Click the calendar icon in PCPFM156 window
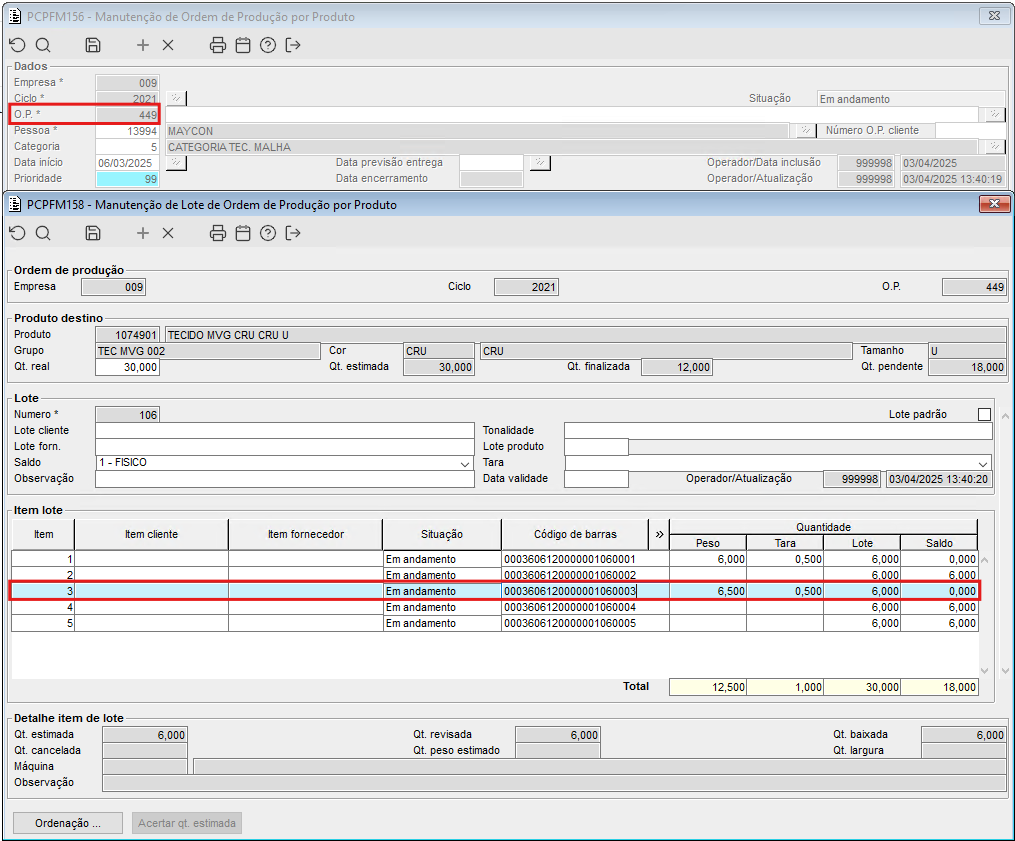The image size is (1015, 841). coord(243,45)
